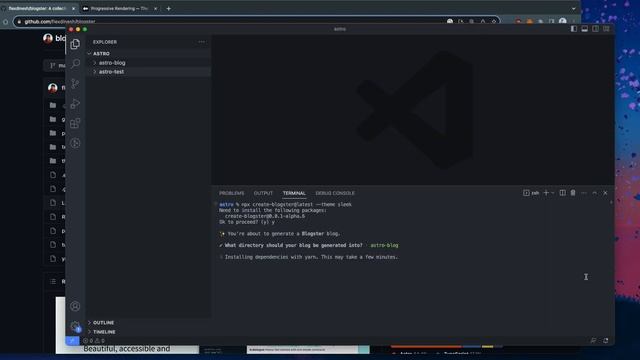This screenshot has height=360, width=640.
Task: Maximize the terminal panel size
Action: pos(595,193)
